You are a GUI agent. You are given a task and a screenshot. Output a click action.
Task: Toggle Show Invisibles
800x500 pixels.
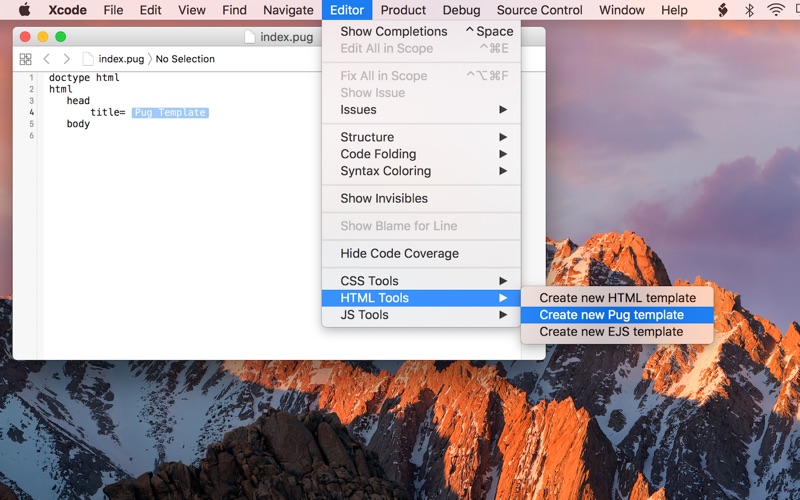[x=421, y=198]
